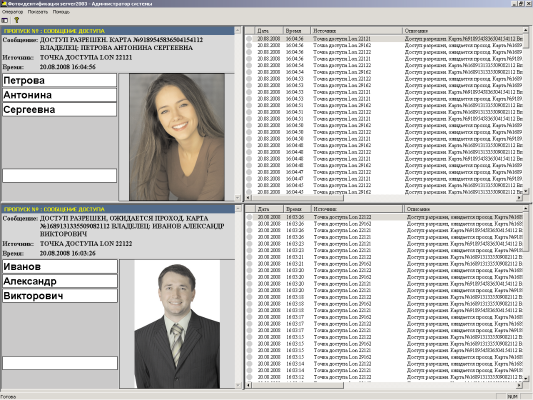Select the Иванов surname field
533x400 pixels.
point(60,267)
